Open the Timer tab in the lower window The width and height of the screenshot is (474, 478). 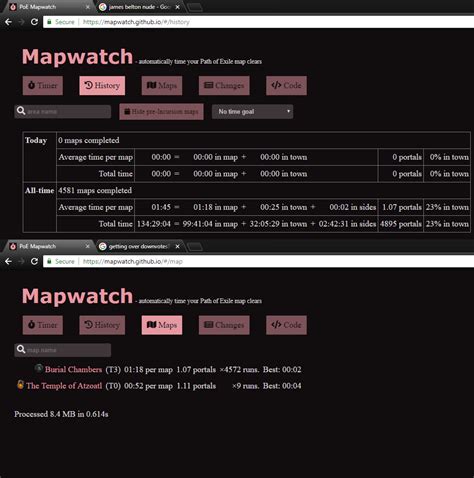[x=43, y=325]
